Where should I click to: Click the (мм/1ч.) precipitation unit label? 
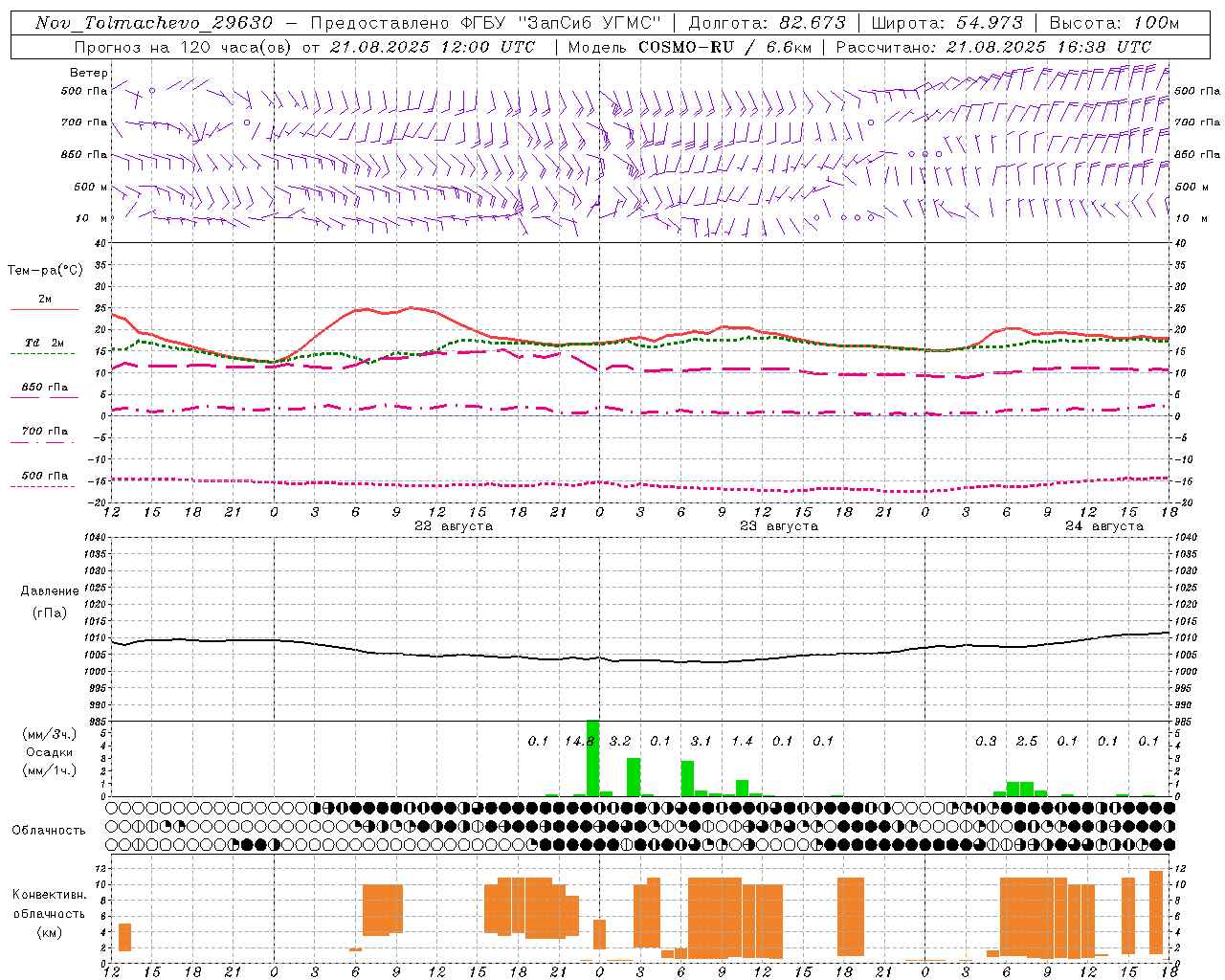[50, 770]
